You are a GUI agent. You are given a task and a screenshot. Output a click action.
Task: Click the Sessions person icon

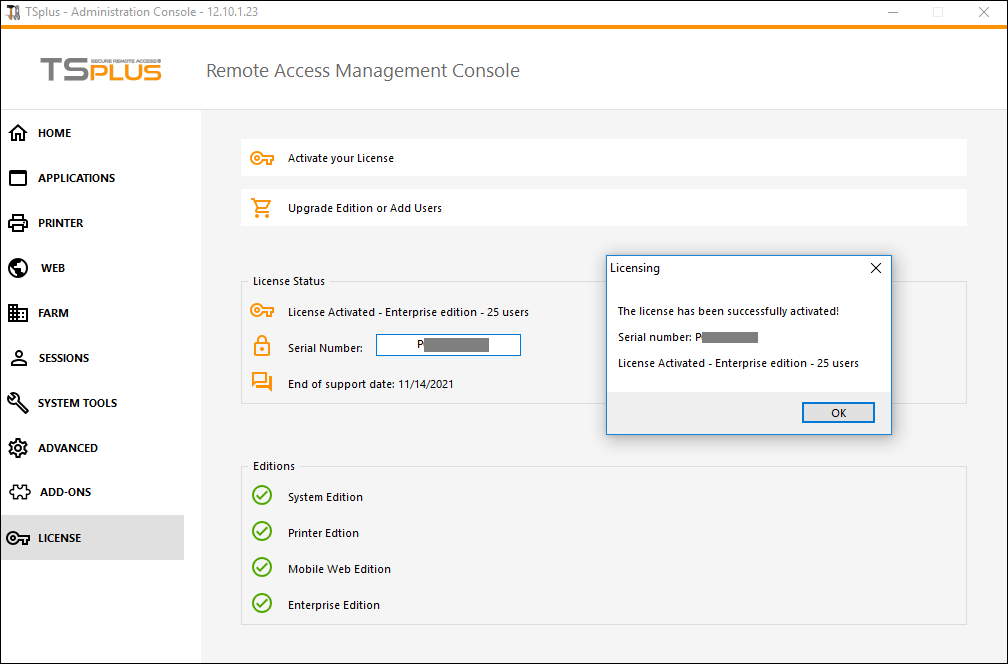pos(18,358)
